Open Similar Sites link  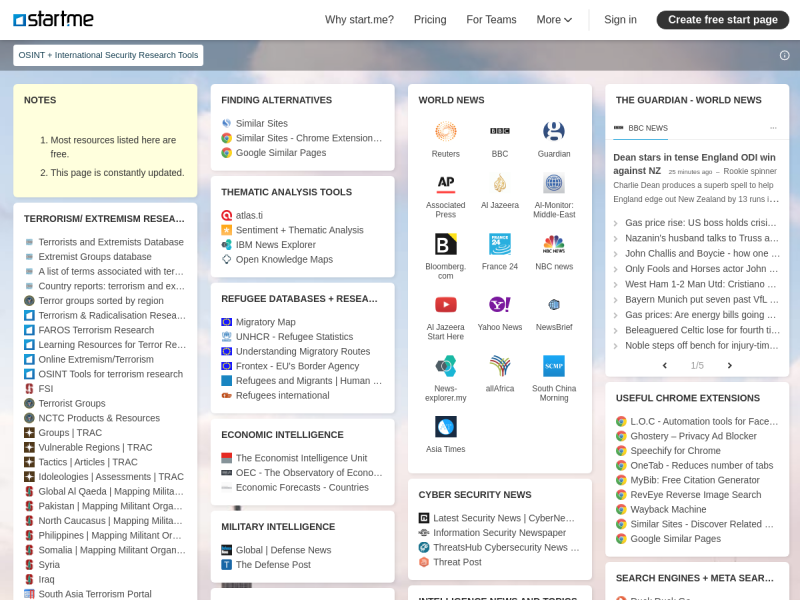(x=261, y=123)
